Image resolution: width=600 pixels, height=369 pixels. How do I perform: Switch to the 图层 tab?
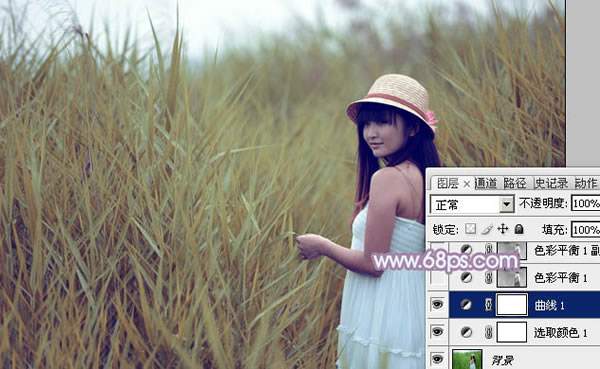[447, 183]
